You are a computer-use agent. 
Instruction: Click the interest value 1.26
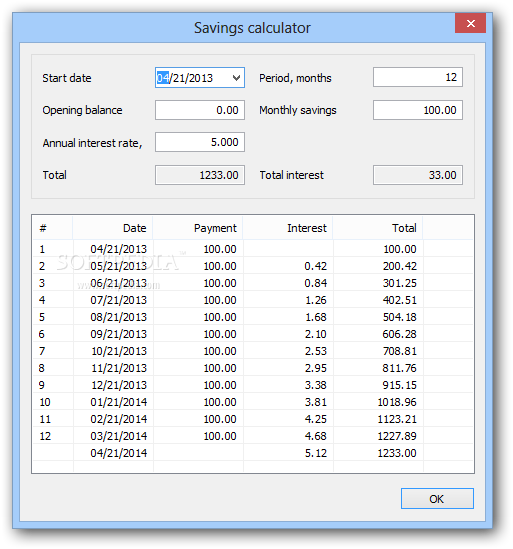(x=316, y=300)
